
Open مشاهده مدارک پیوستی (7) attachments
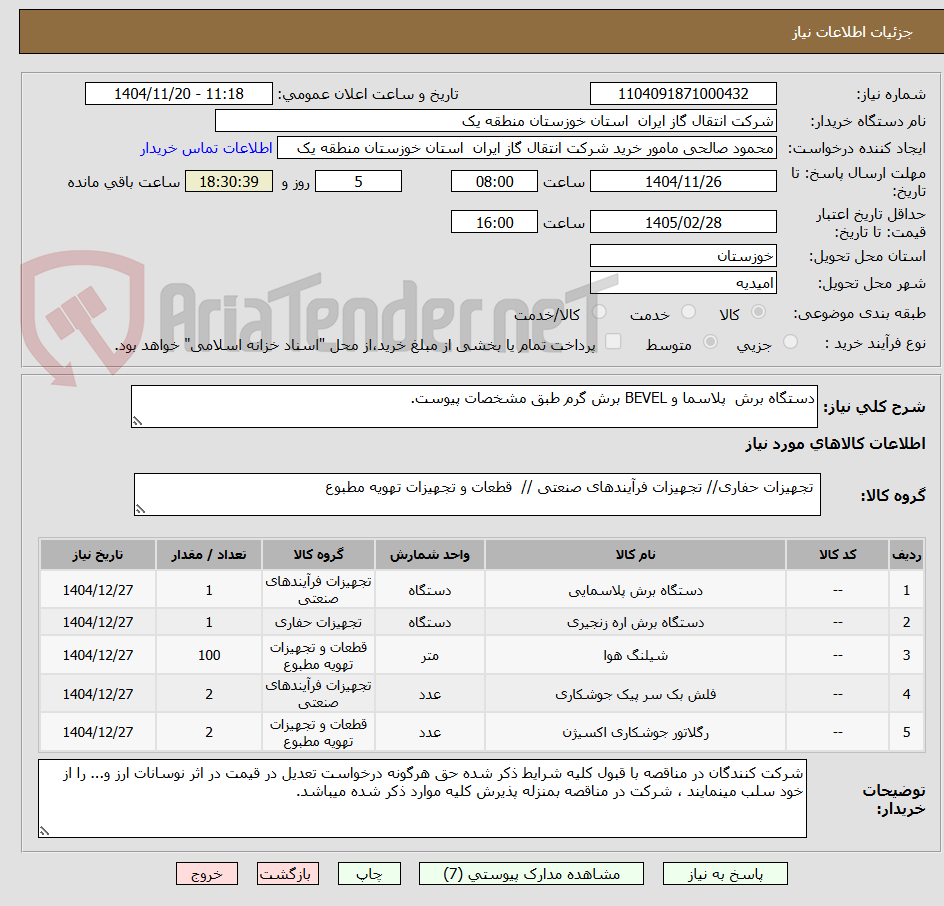[531, 873]
